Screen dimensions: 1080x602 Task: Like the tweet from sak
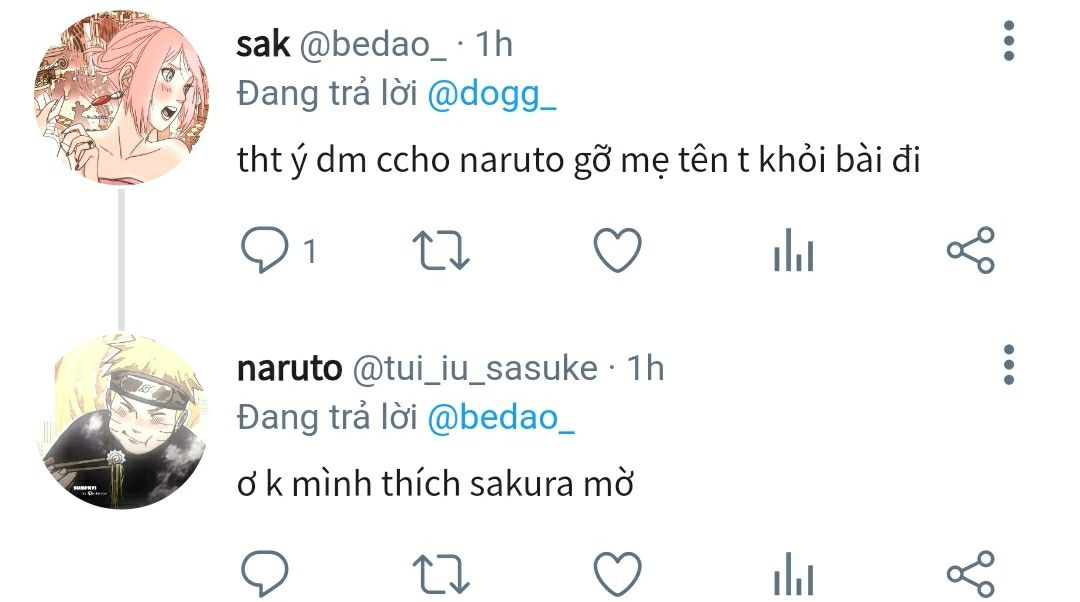[617, 250]
